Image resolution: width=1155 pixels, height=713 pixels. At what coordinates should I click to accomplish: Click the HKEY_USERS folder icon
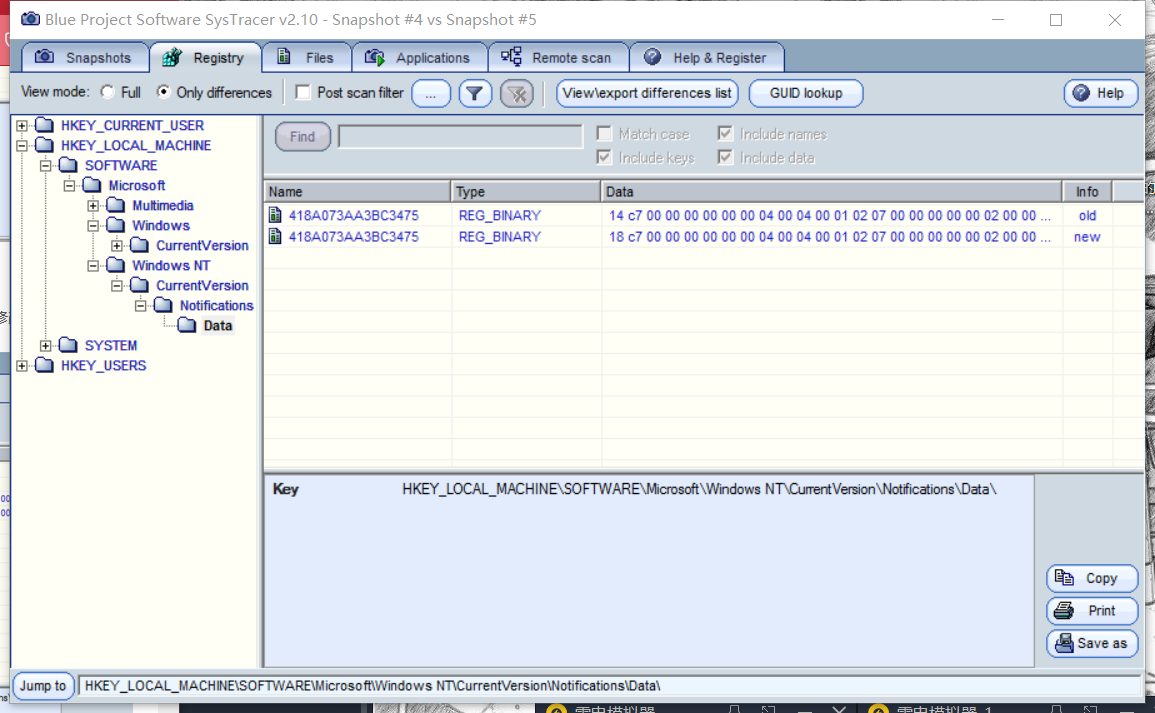[45, 365]
